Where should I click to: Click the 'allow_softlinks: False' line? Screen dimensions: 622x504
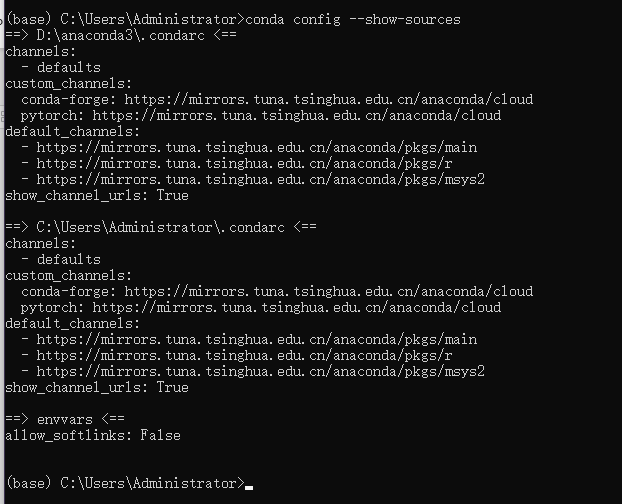[x=93, y=435]
